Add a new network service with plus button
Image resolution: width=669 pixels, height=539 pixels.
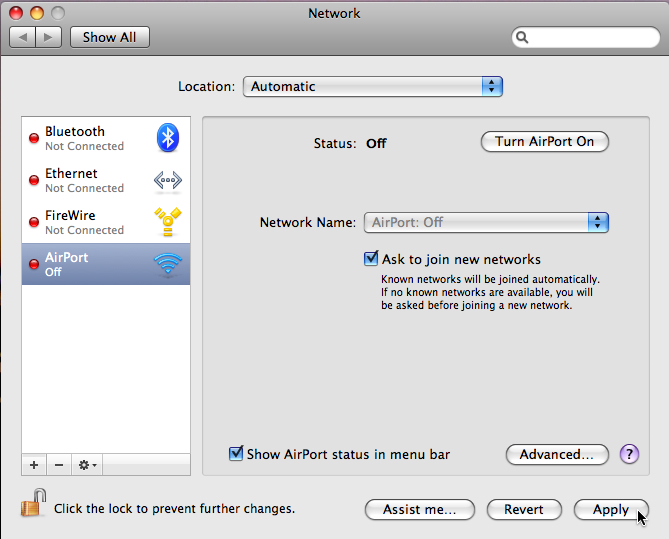tap(34, 465)
